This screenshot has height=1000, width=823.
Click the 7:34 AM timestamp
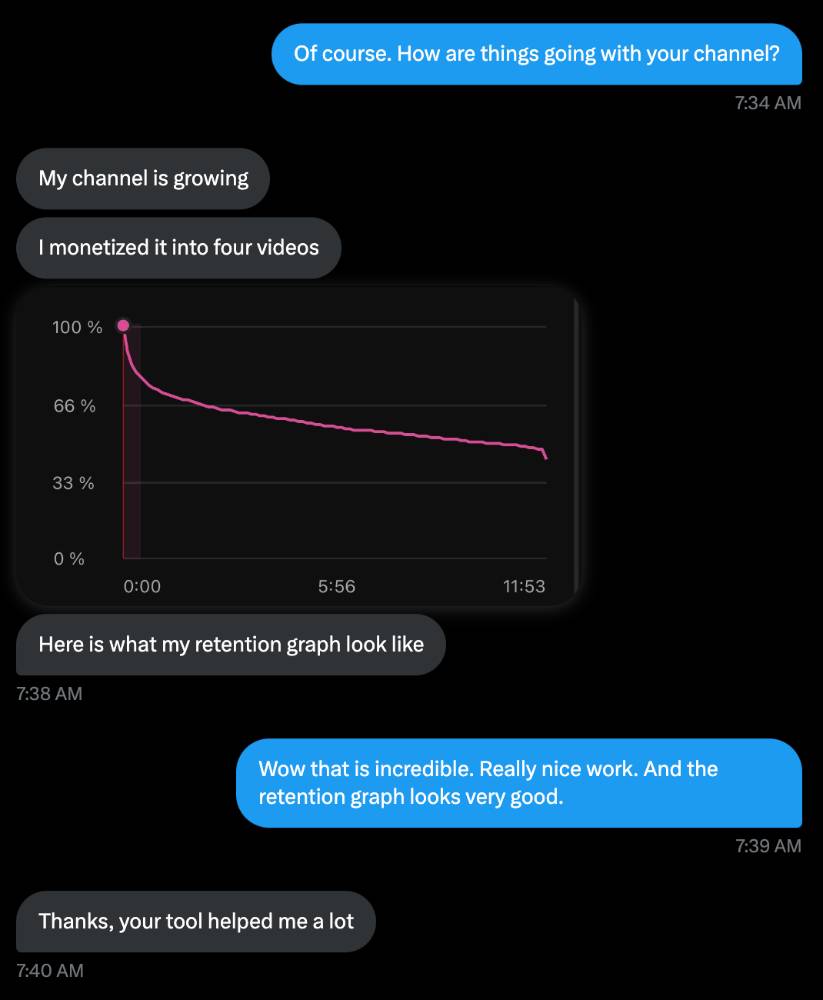(x=767, y=102)
